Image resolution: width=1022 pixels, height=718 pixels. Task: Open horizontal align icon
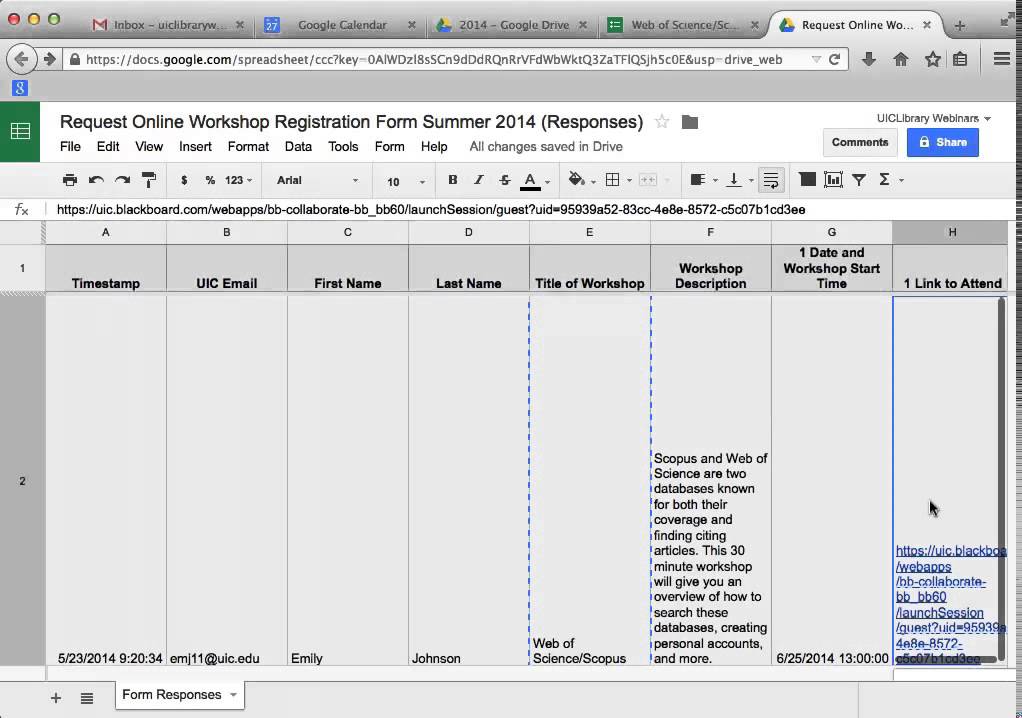[697, 180]
